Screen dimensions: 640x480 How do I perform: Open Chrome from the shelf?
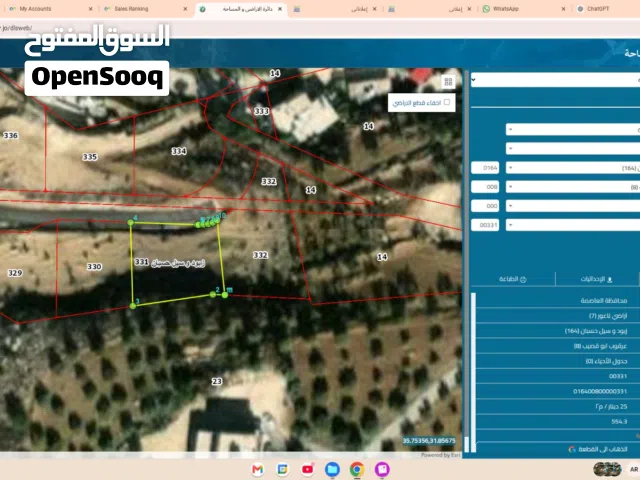[x=357, y=469]
